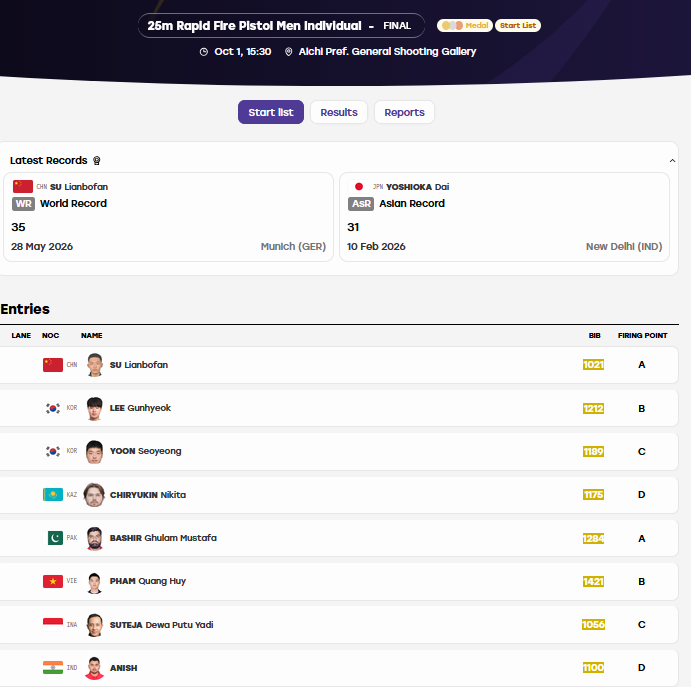The width and height of the screenshot is (691, 687).
Task: Click bib number 1212
Action: [593, 408]
